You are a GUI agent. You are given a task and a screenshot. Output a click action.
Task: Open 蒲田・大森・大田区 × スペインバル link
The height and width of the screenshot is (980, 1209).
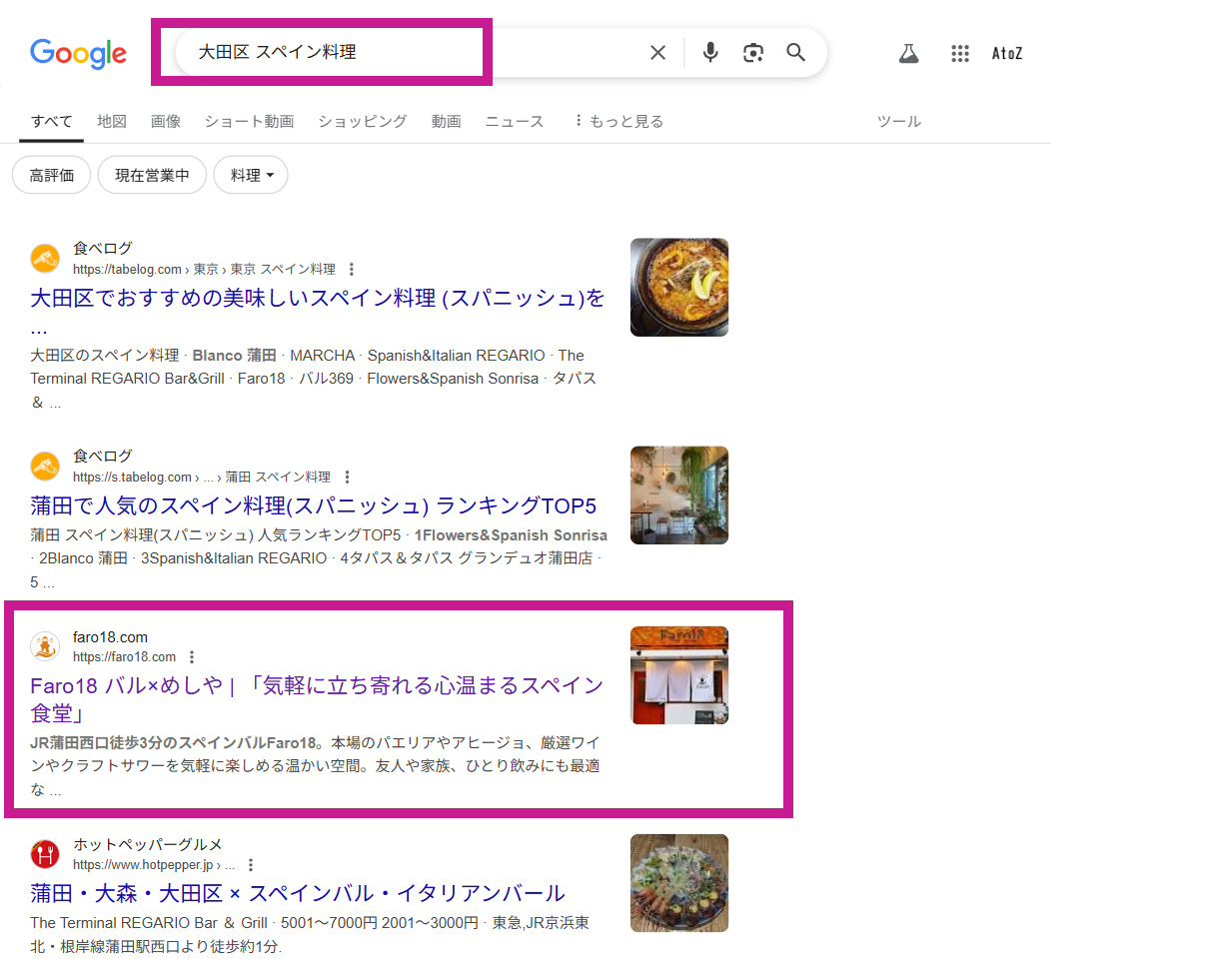point(298,893)
